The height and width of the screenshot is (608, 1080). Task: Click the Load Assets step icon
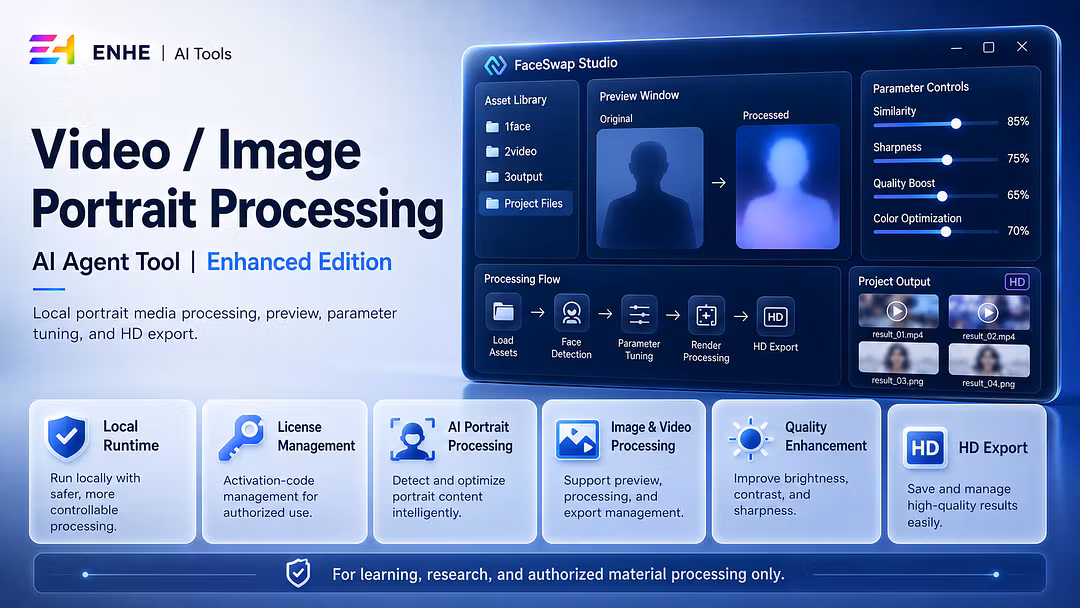point(503,313)
